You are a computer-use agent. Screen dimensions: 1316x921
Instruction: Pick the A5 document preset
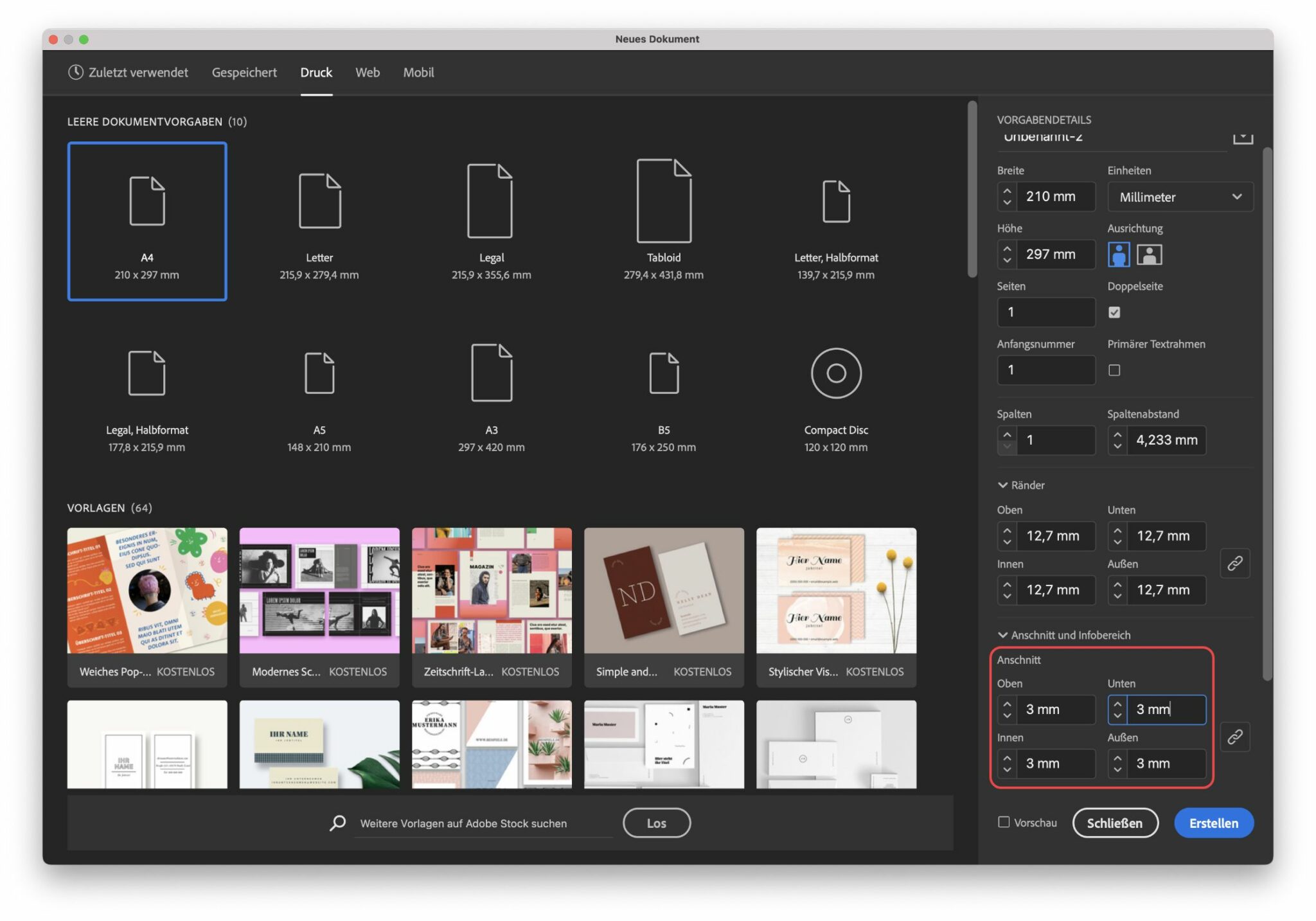[319, 394]
